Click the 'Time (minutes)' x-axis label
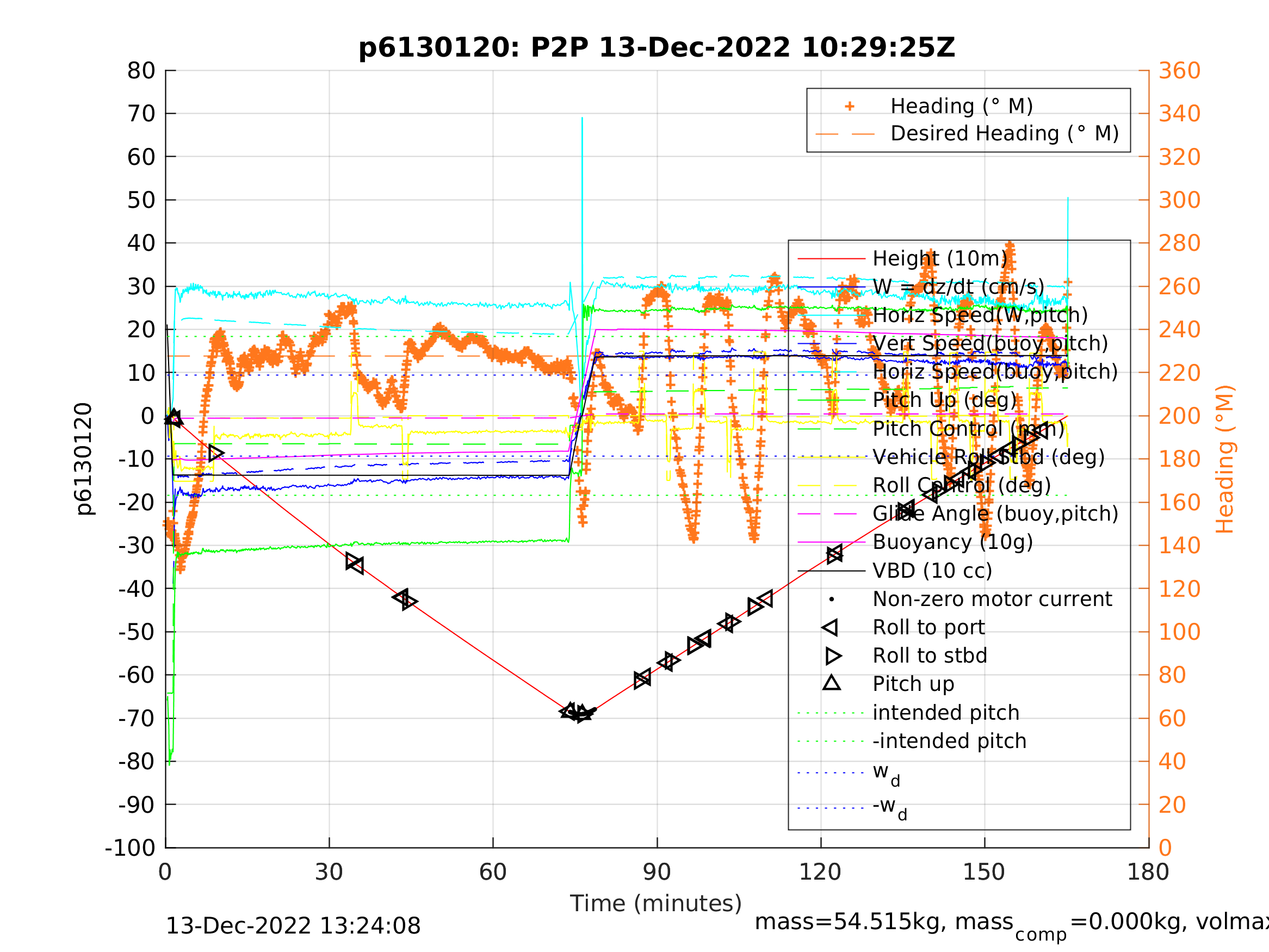This screenshot has width=1269, height=952. point(656,904)
